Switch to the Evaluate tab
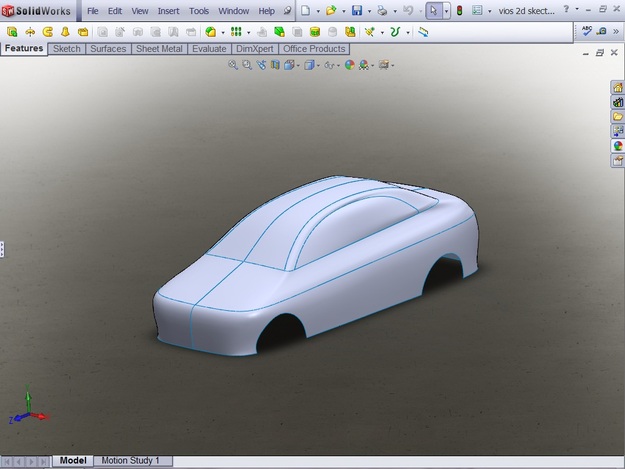The image size is (625, 469). (x=209, y=49)
